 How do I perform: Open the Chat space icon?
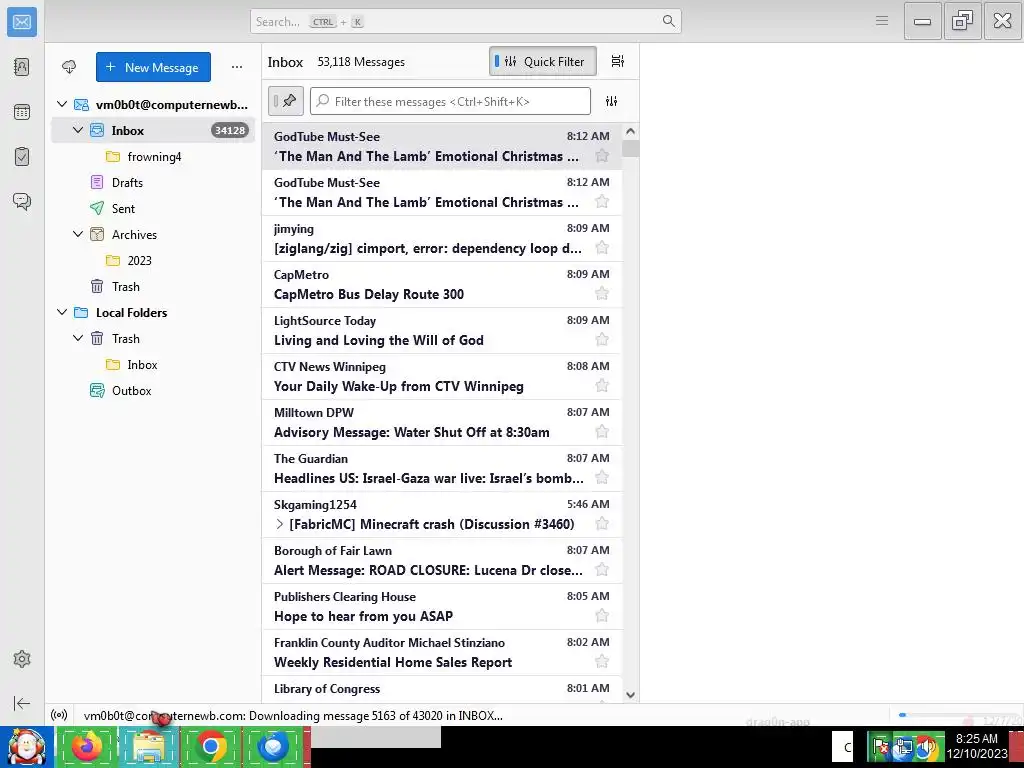click(x=22, y=201)
